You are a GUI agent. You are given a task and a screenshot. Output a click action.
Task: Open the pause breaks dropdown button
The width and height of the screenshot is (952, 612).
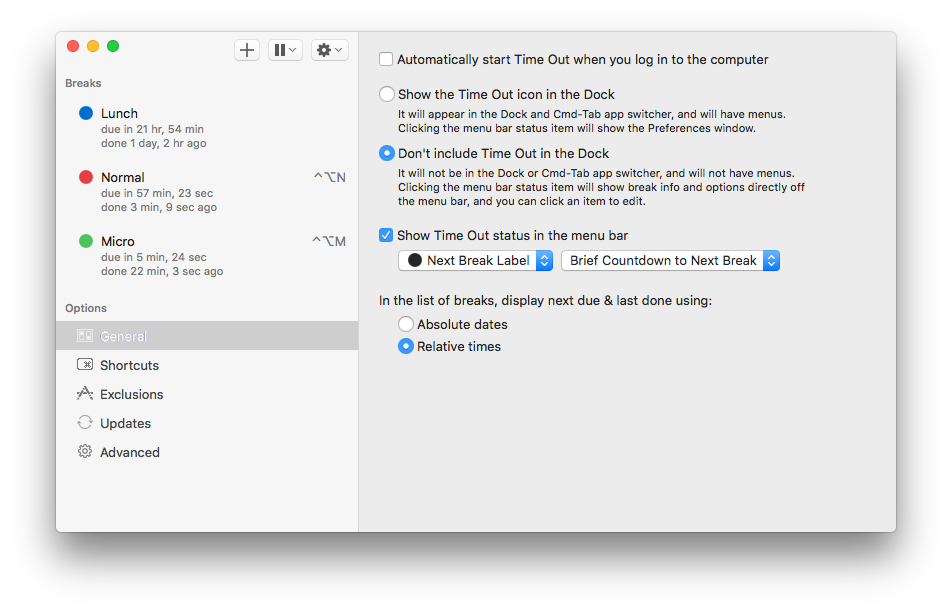click(285, 50)
